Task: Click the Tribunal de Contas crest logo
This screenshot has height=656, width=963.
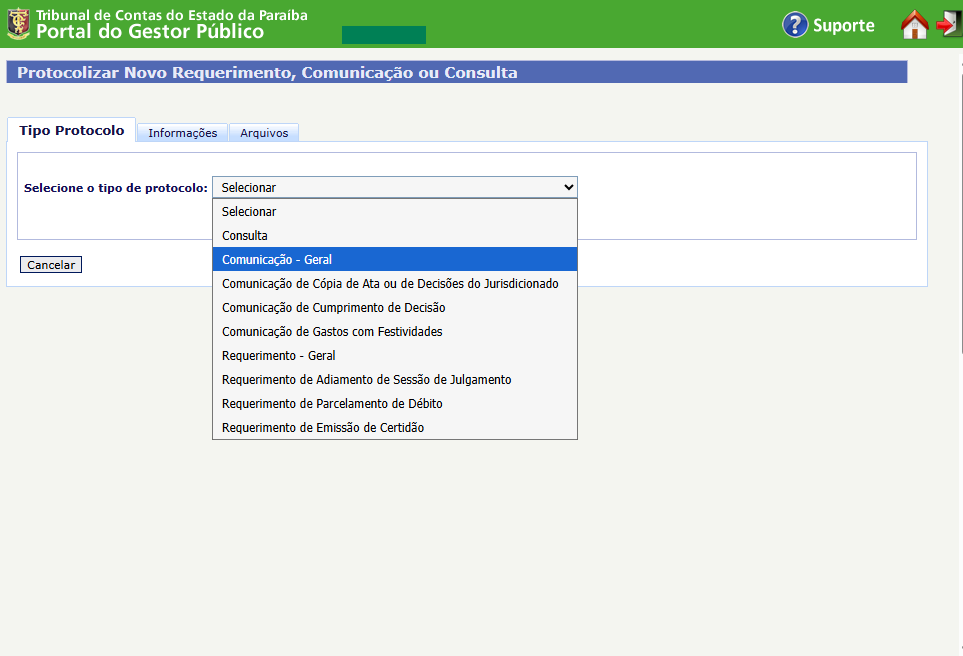Action: tap(18, 24)
